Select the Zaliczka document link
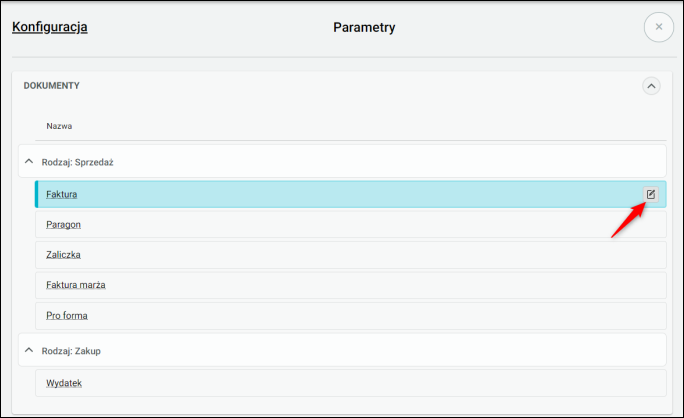The width and height of the screenshot is (684, 418). tap(64, 254)
